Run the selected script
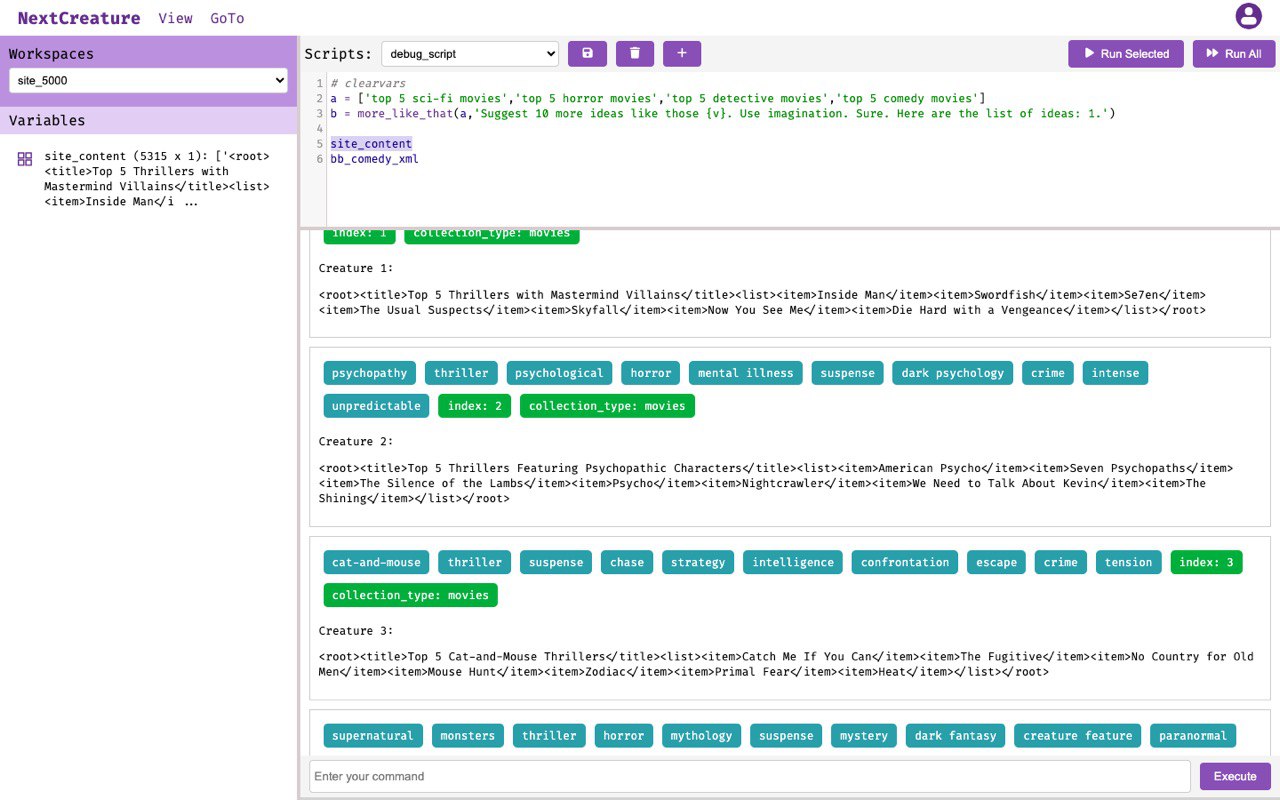Screen dimensions: 1280x800 [x=1125, y=53]
